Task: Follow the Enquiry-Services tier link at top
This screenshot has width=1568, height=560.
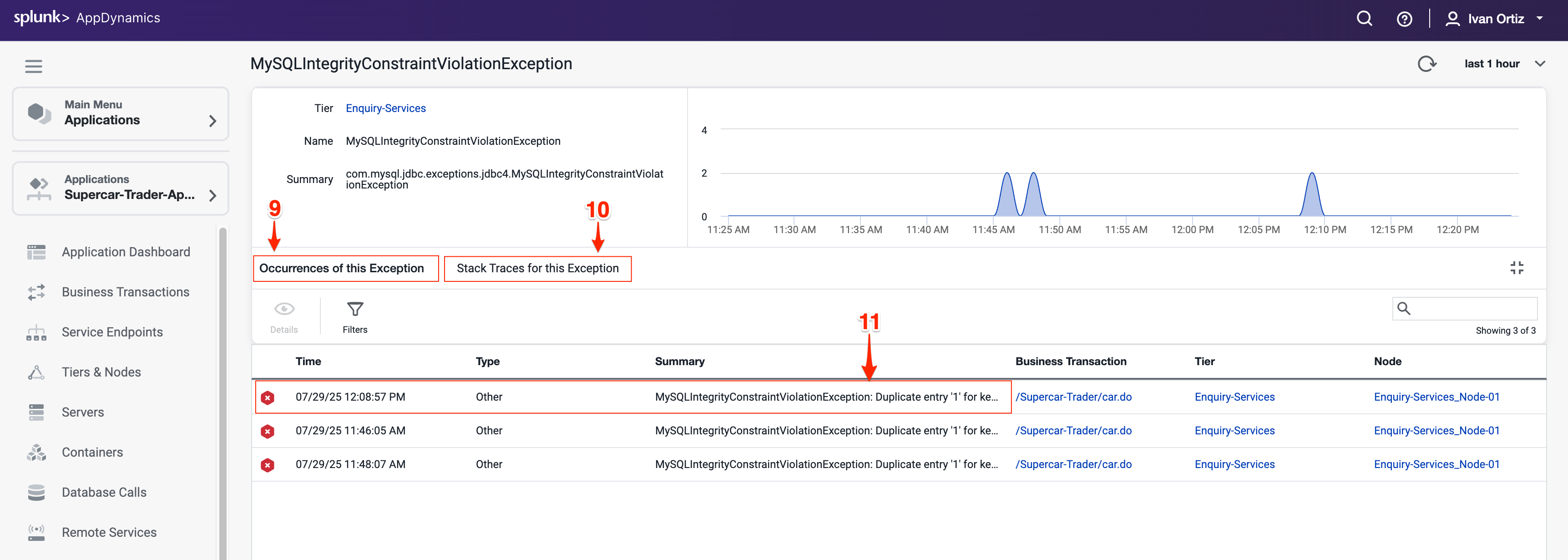Action: (x=385, y=108)
